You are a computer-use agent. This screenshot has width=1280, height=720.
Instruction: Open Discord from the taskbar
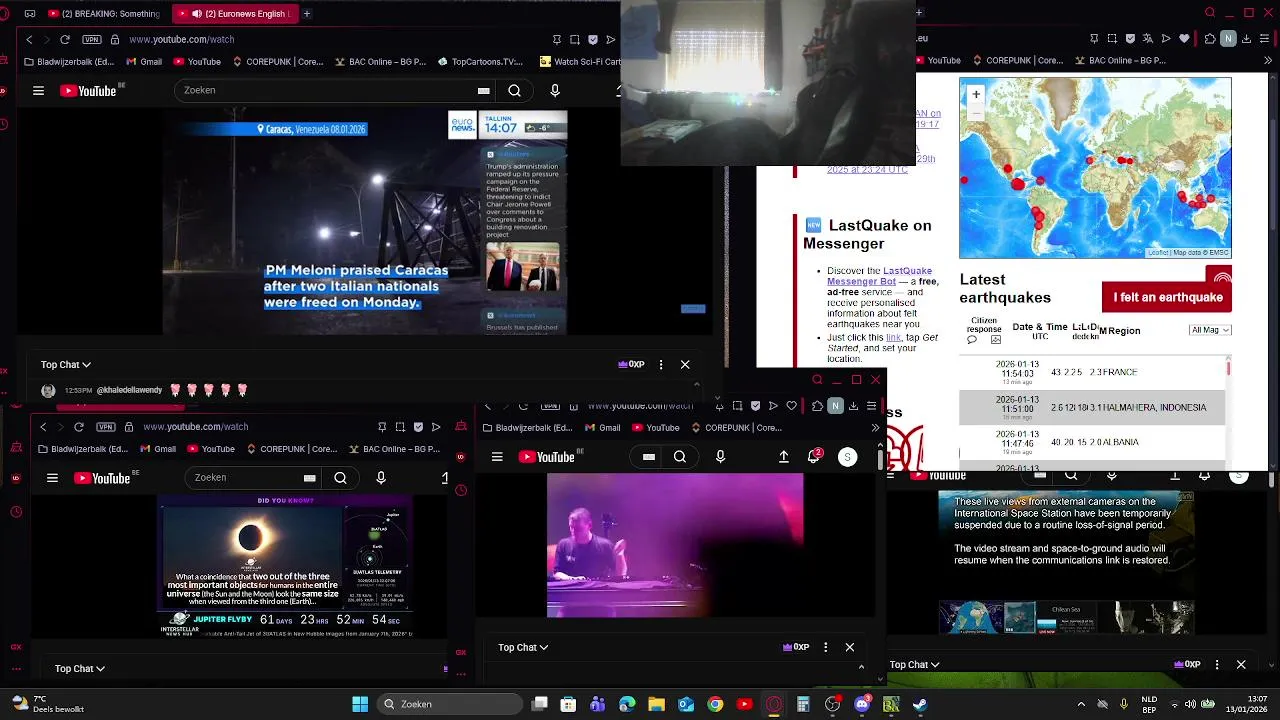point(862,704)
